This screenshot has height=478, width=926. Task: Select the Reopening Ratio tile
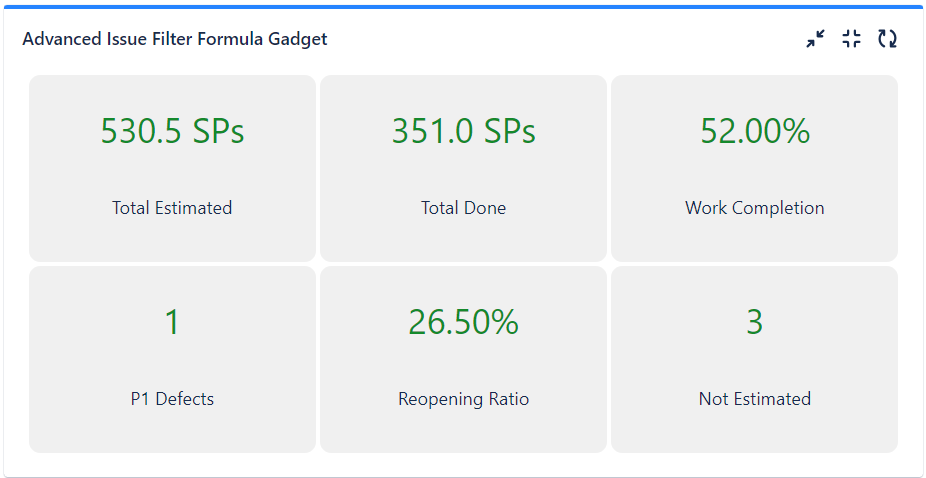point(464,359)
